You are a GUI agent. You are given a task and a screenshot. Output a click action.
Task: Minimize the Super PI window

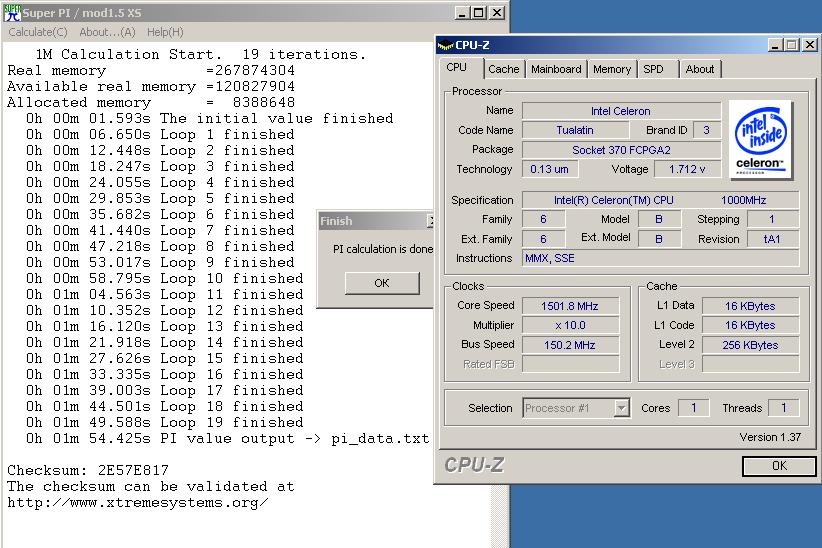[462, 13]
